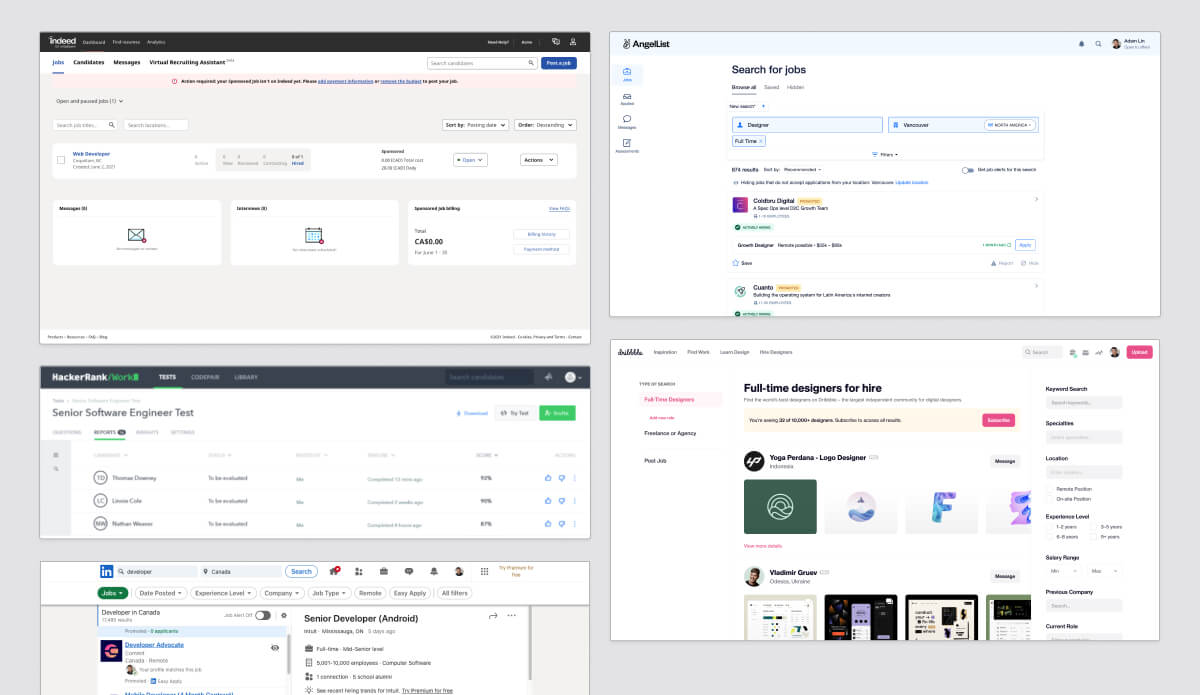
Task: Switch to the Candidates tab in Indeed
Action: pyautogui.click(x=89, y=62)
